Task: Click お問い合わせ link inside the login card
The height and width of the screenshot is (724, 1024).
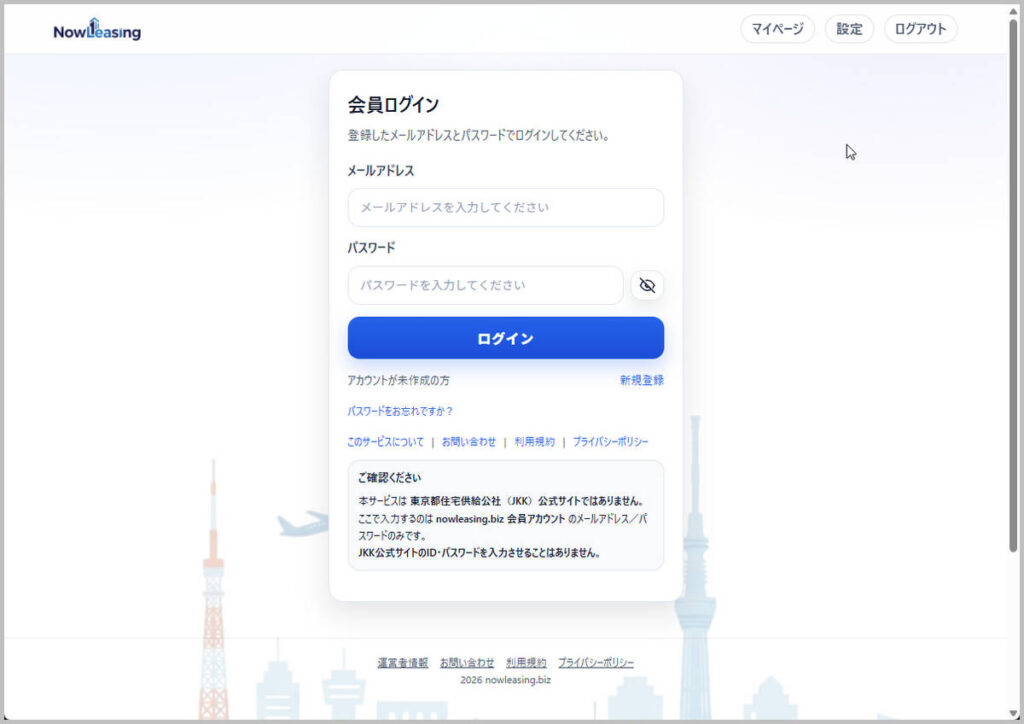Action: 466,441
